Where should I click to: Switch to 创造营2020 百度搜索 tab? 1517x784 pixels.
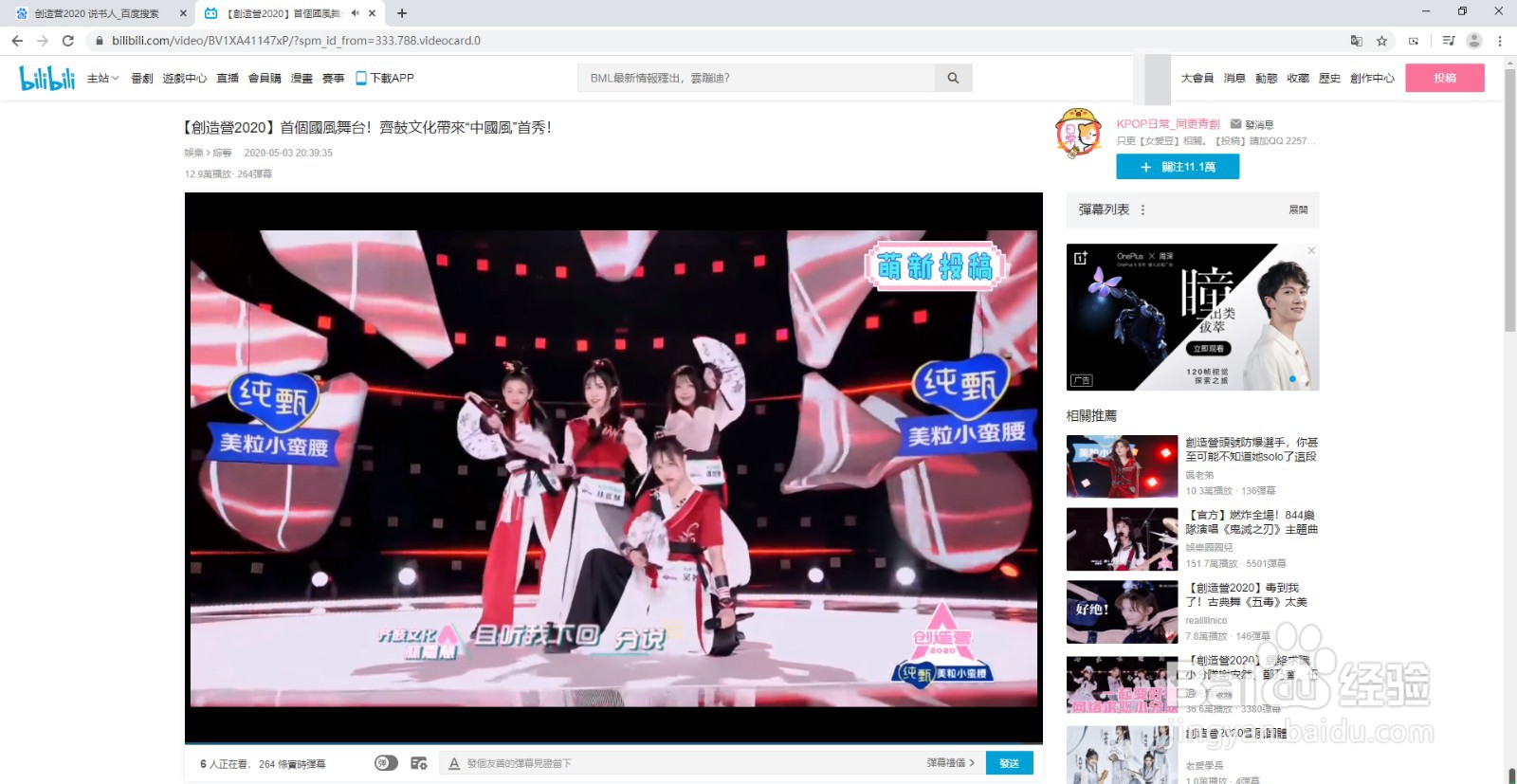tap(97, 13)
